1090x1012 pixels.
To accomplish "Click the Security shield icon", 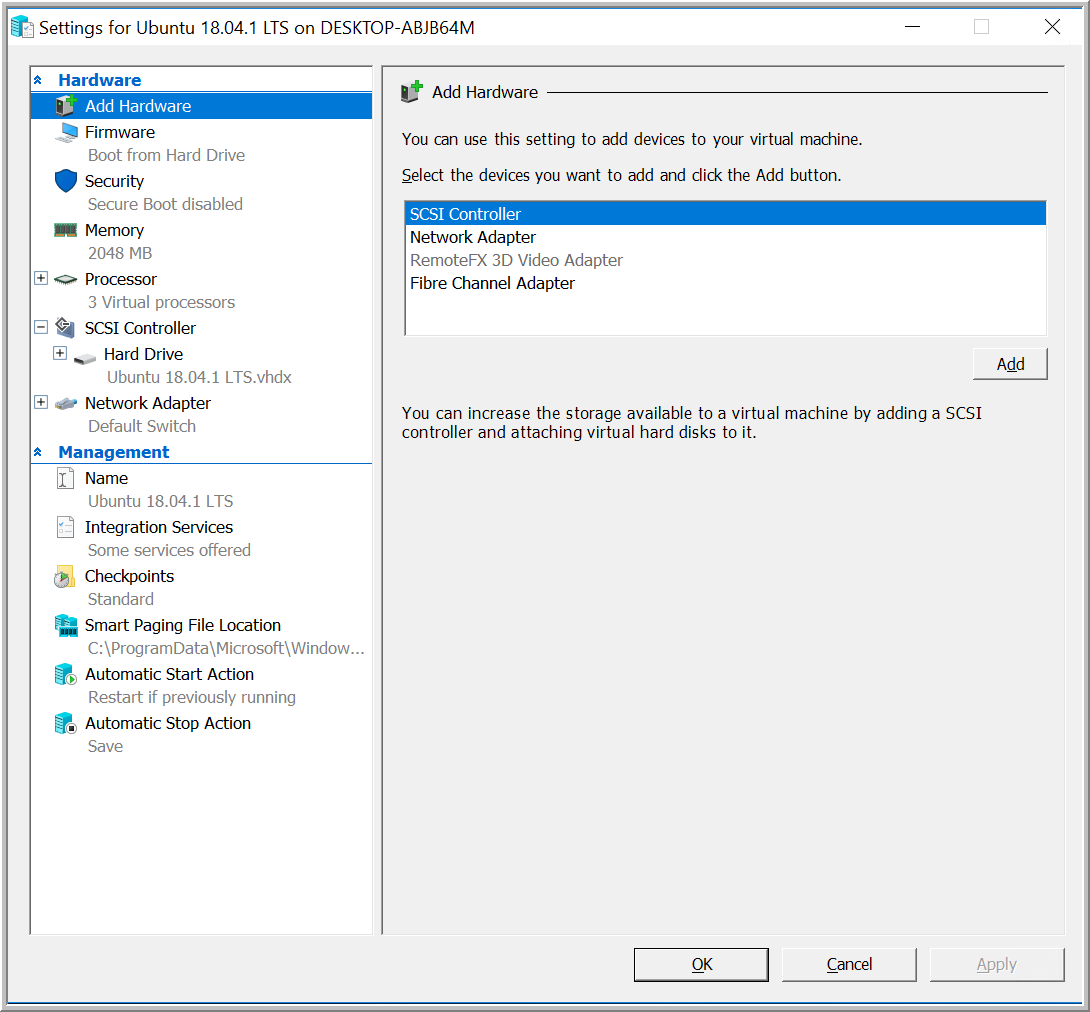I will tap(66, 181).
